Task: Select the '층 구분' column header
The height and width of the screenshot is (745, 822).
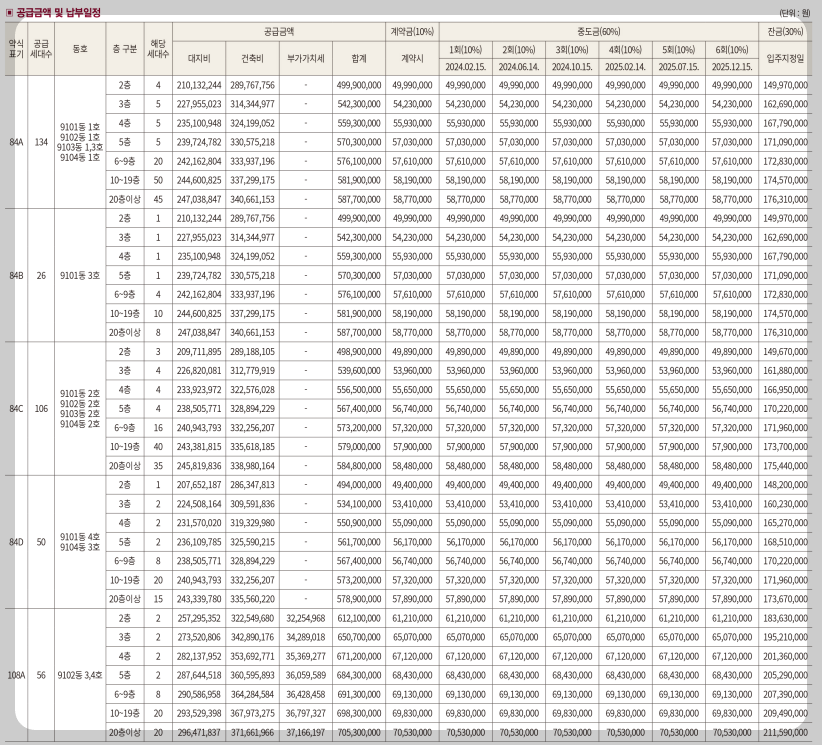Action: click(125, 49)
